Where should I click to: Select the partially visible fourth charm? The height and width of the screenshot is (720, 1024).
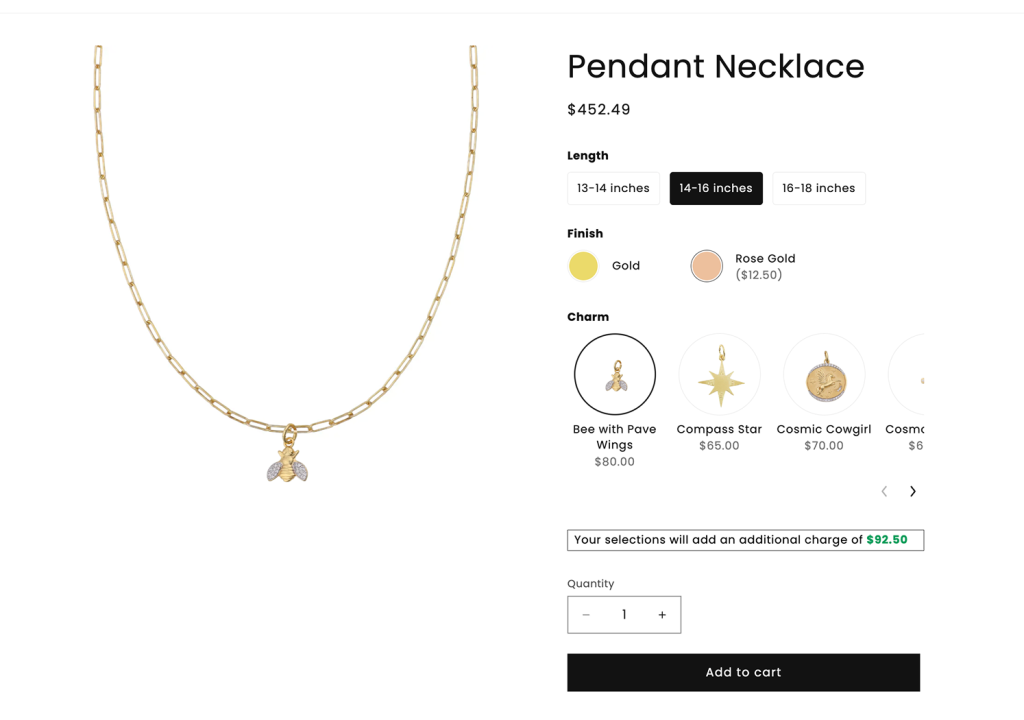[x=908, y=376]
